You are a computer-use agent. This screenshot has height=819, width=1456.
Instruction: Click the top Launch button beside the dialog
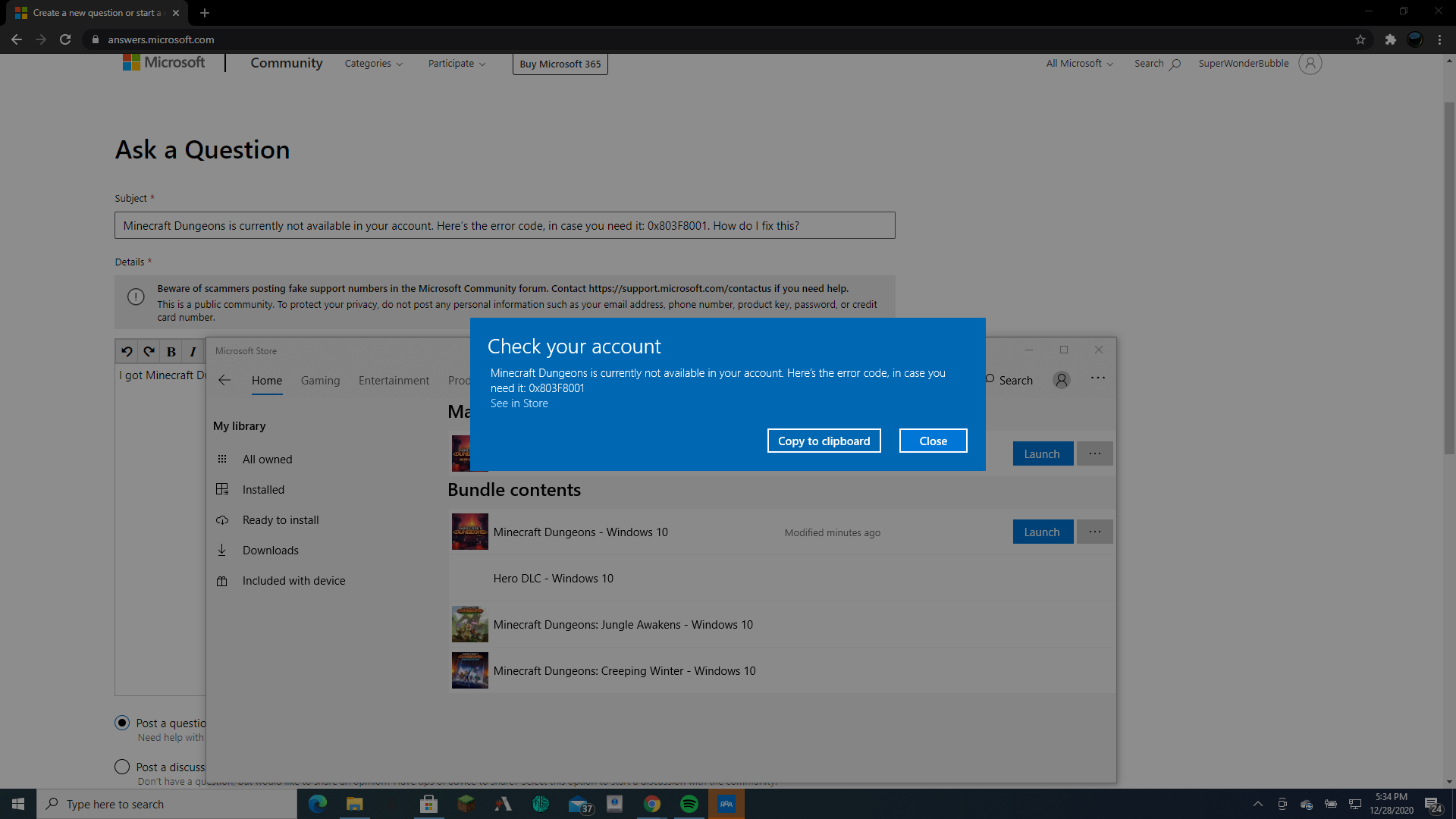pos(1043,453)
